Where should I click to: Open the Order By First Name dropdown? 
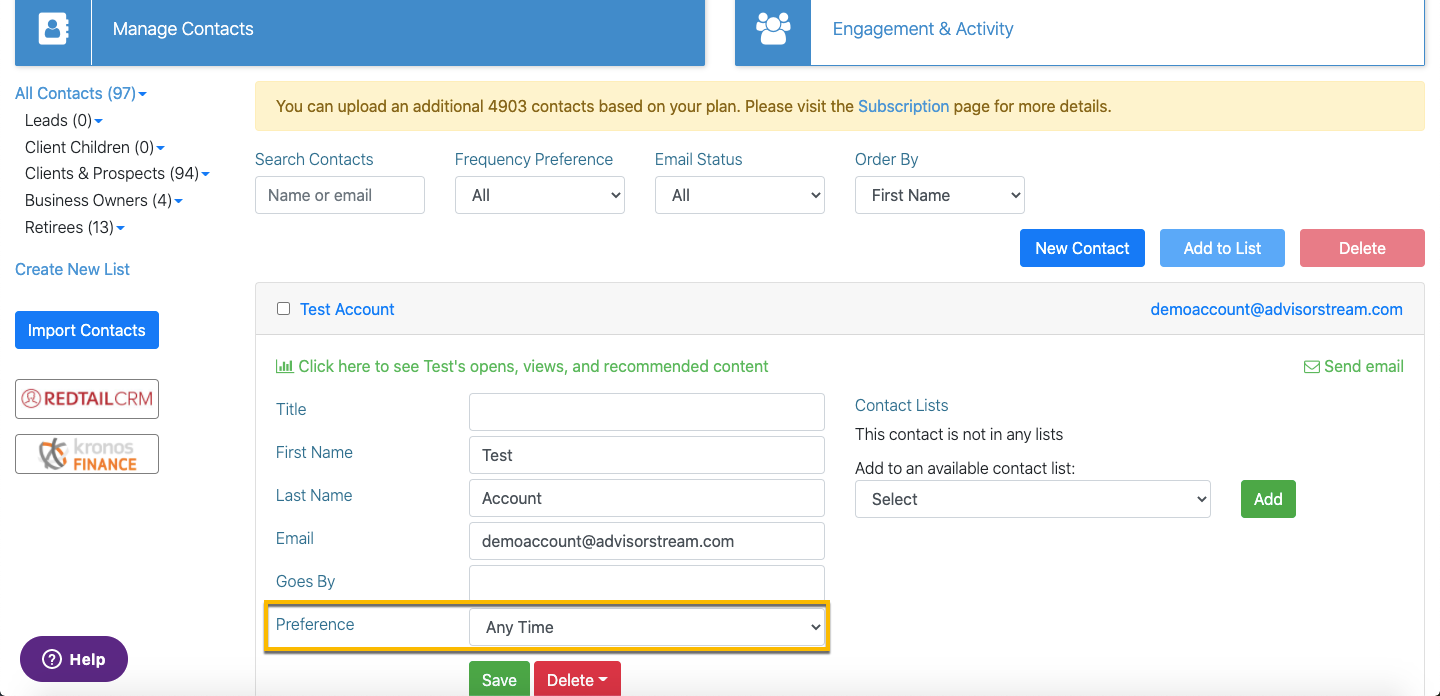940,195
